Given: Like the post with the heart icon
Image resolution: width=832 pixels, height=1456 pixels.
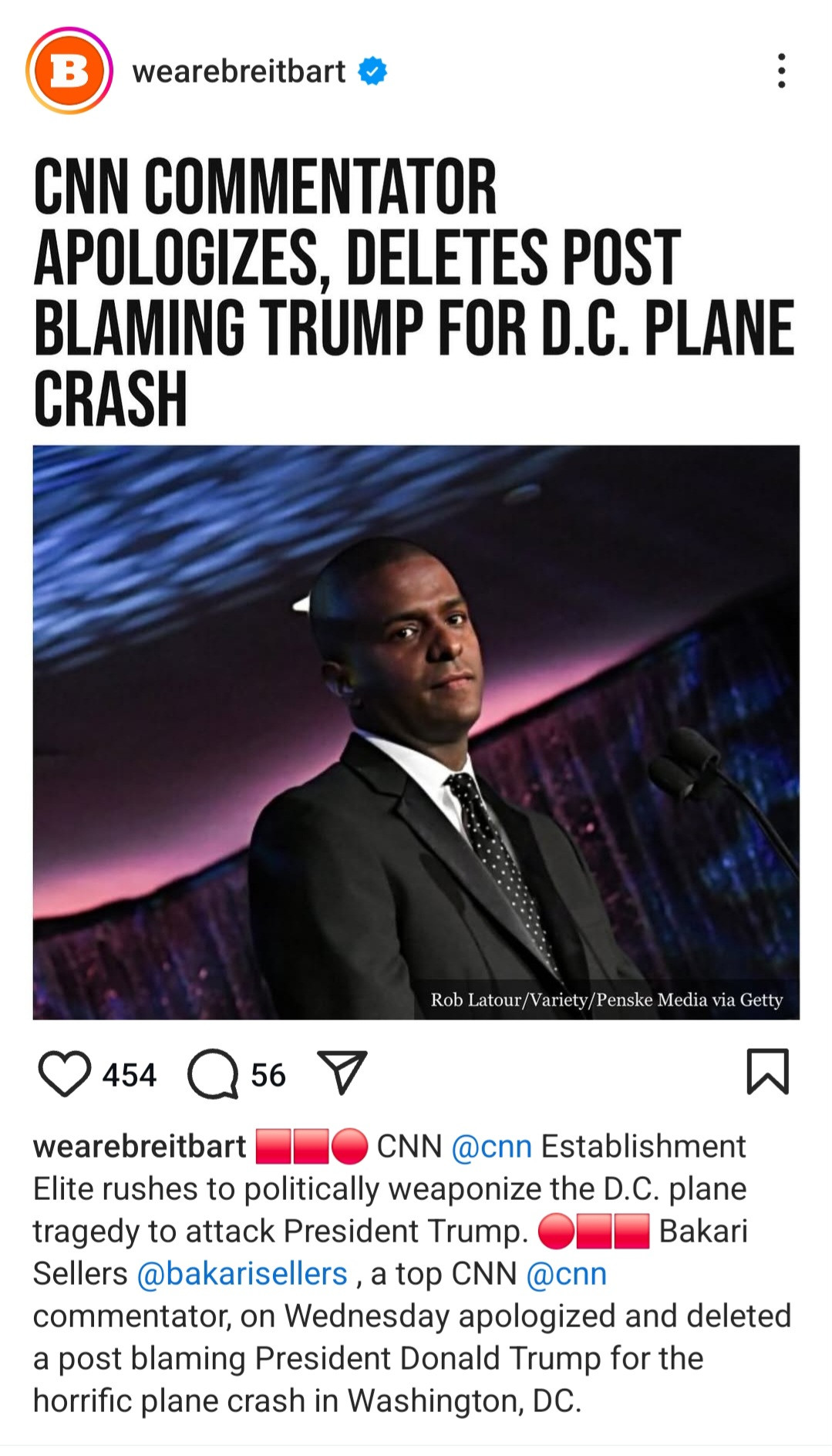Looking at the screenshot, I should (65, 1073).
